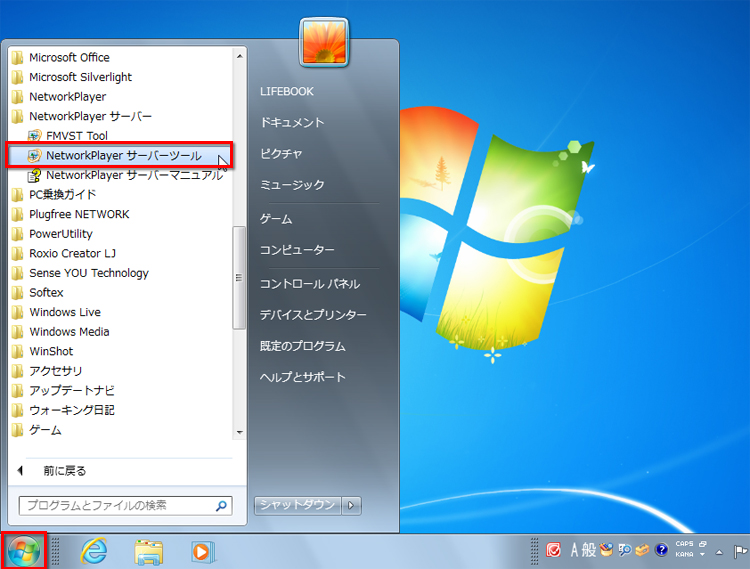Launch Internet Explorer from the taskbar
Screen dimensions: 750x569
94,551
